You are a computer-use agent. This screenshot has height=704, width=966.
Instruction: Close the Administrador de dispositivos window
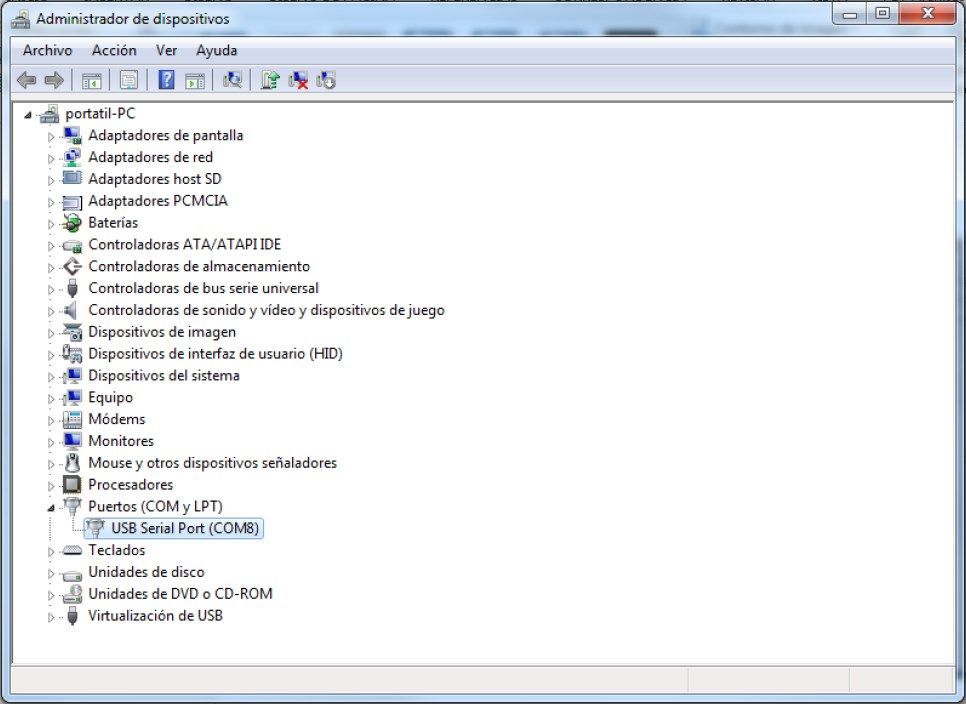[928, 14]
